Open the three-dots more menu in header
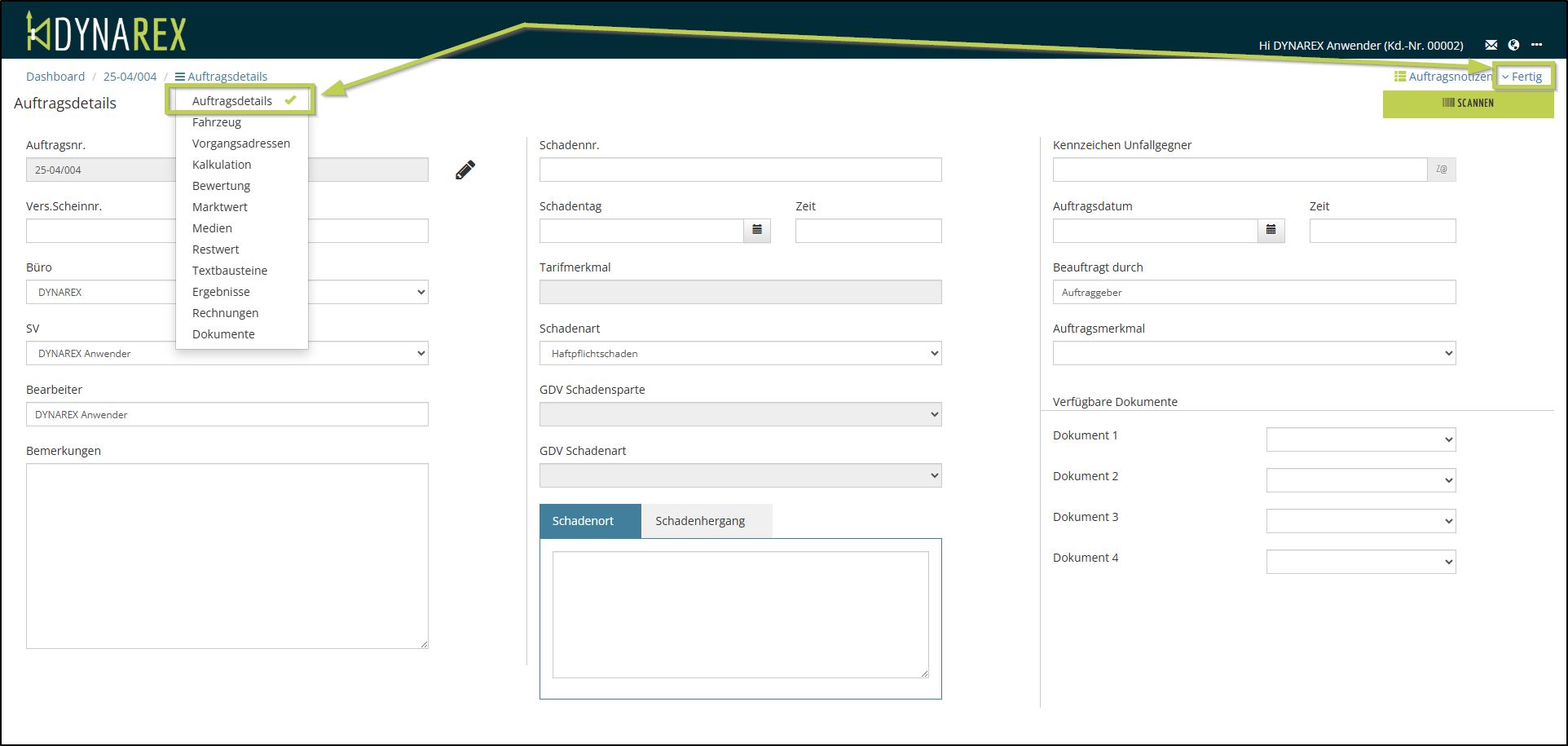Image resolution: width=1568 pixels, height=746 pixels. coord(1536,45)
